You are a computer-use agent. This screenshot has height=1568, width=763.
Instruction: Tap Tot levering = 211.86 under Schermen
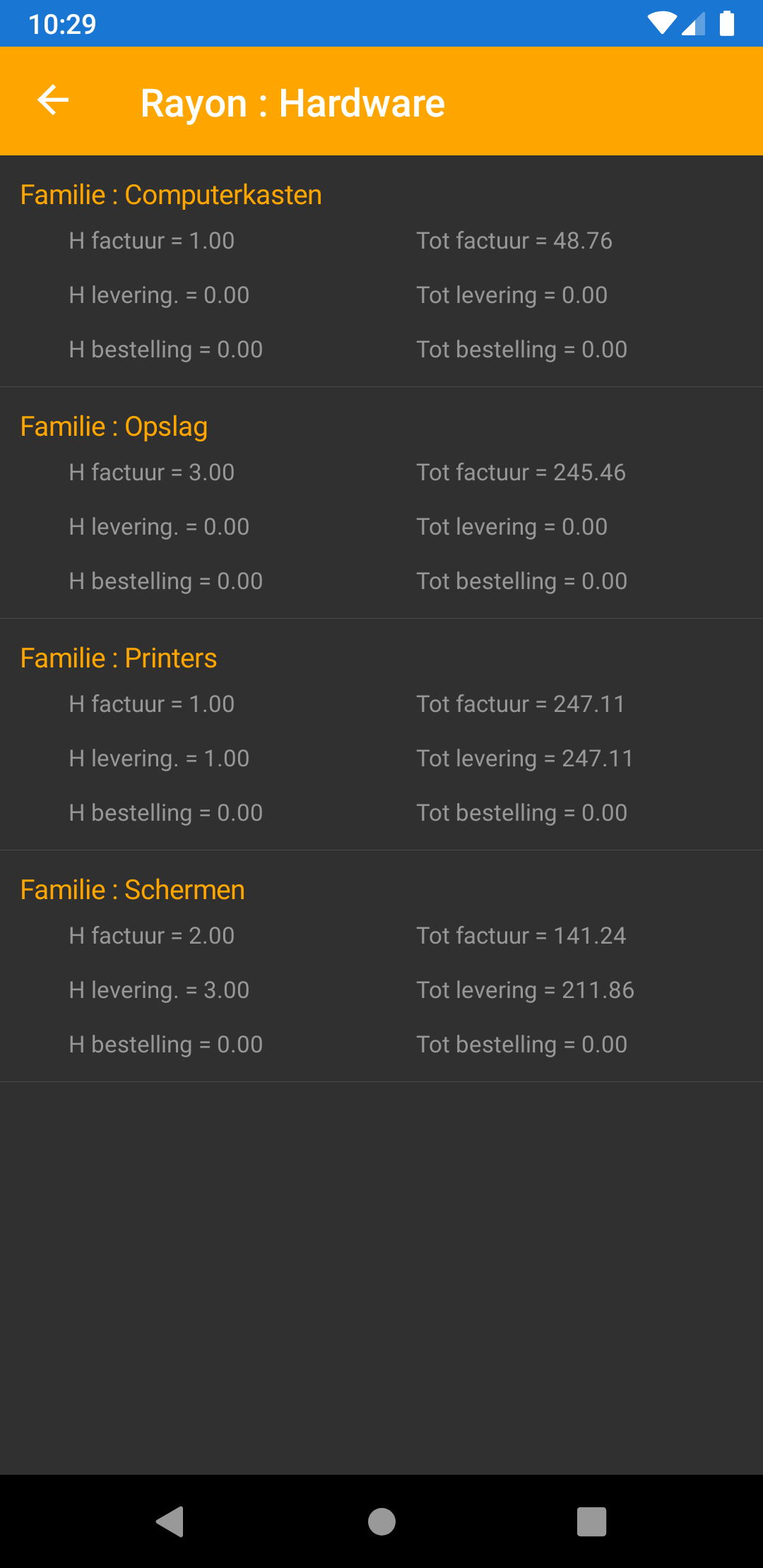coord(525,990)
